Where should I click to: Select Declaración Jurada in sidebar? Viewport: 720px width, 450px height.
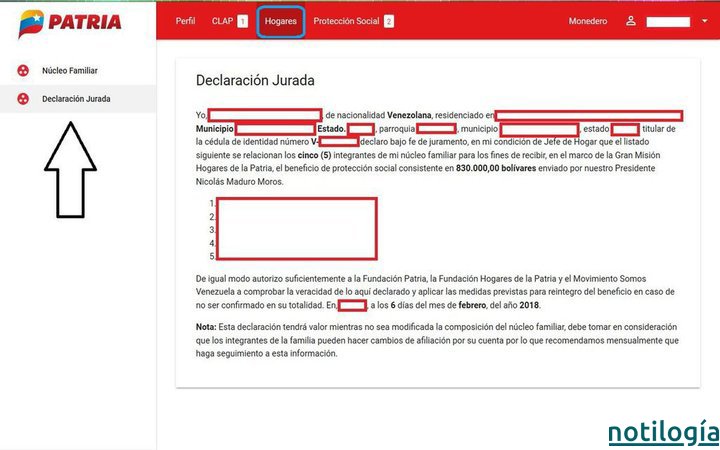coord(76,99)
